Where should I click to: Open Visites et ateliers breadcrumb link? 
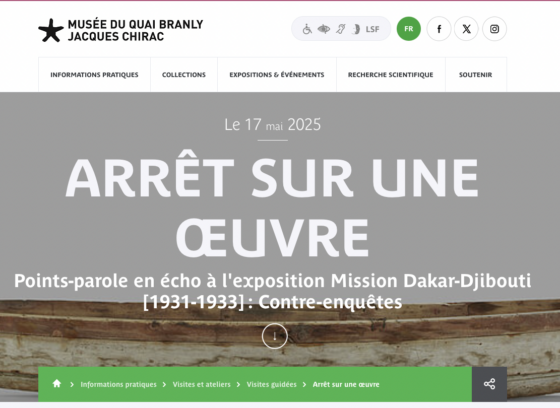201,384
